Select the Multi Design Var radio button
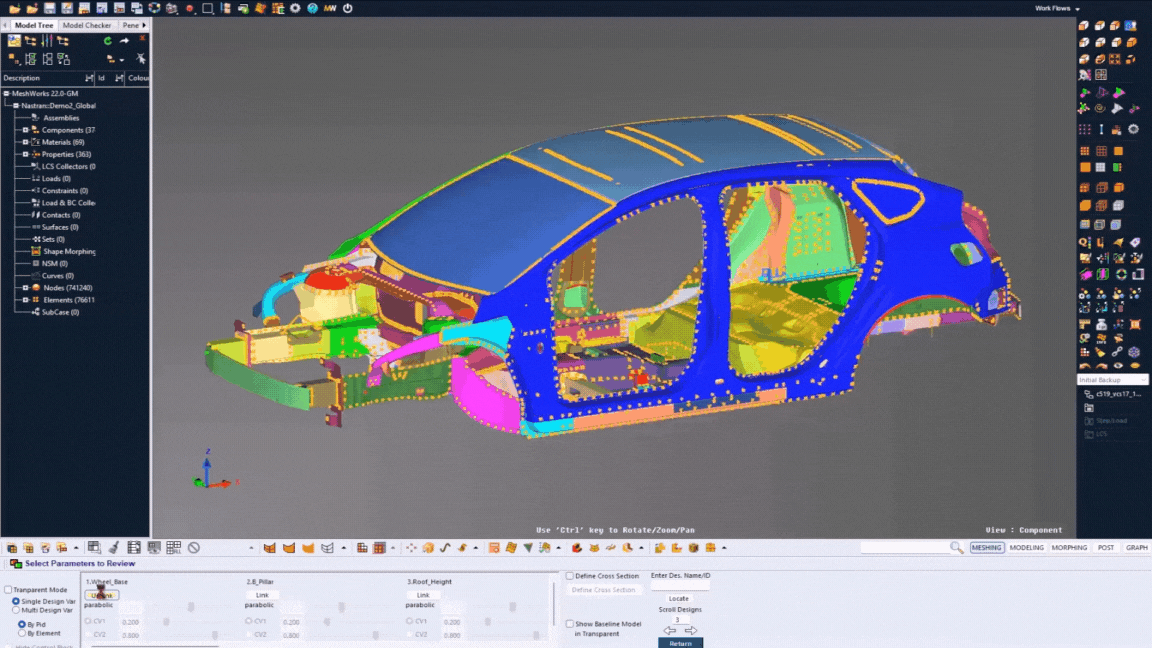Image resolution: width=1152 pixels, height=648 pixels. click(x=16, y=609)
